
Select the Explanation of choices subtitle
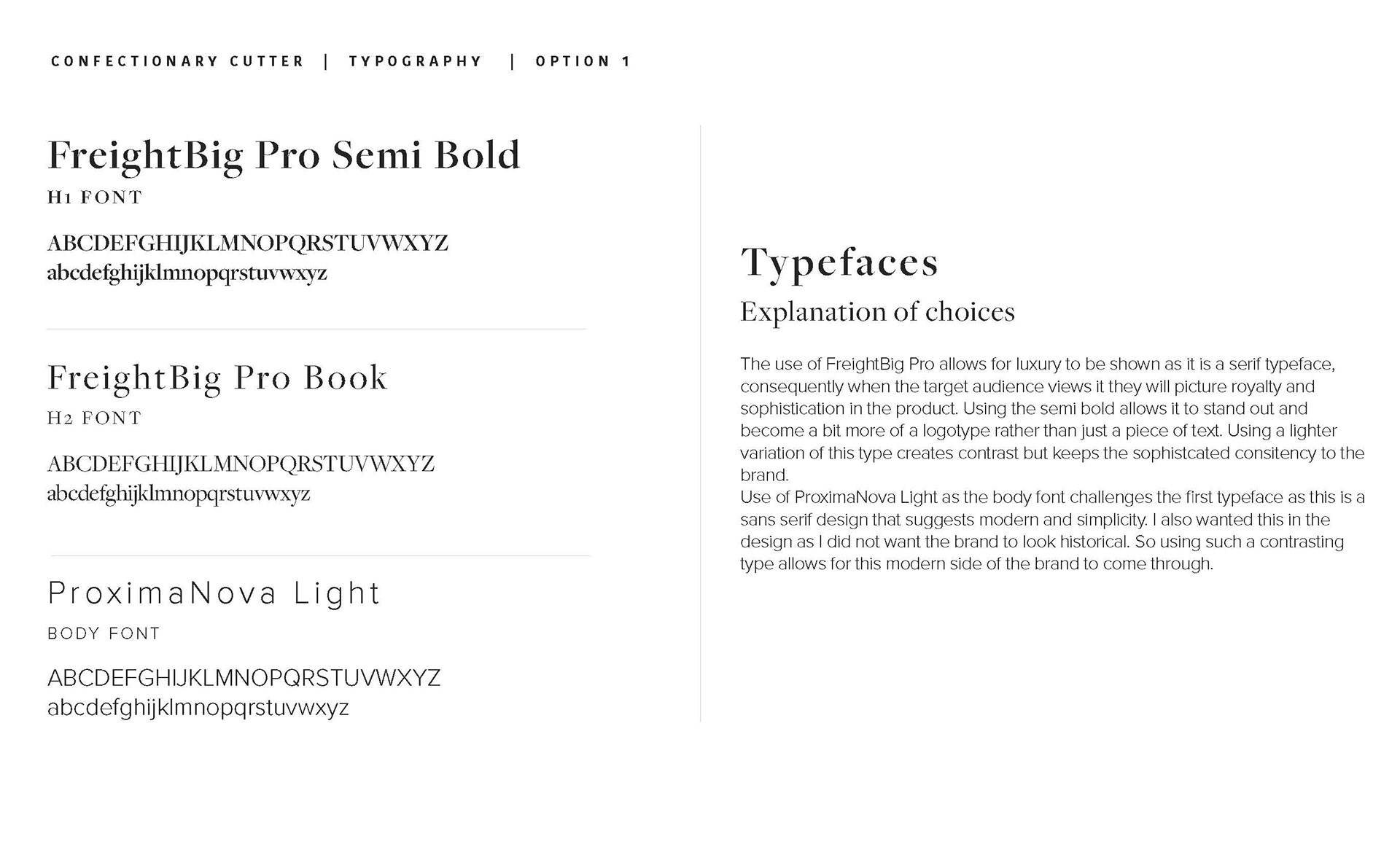point(877,312)
